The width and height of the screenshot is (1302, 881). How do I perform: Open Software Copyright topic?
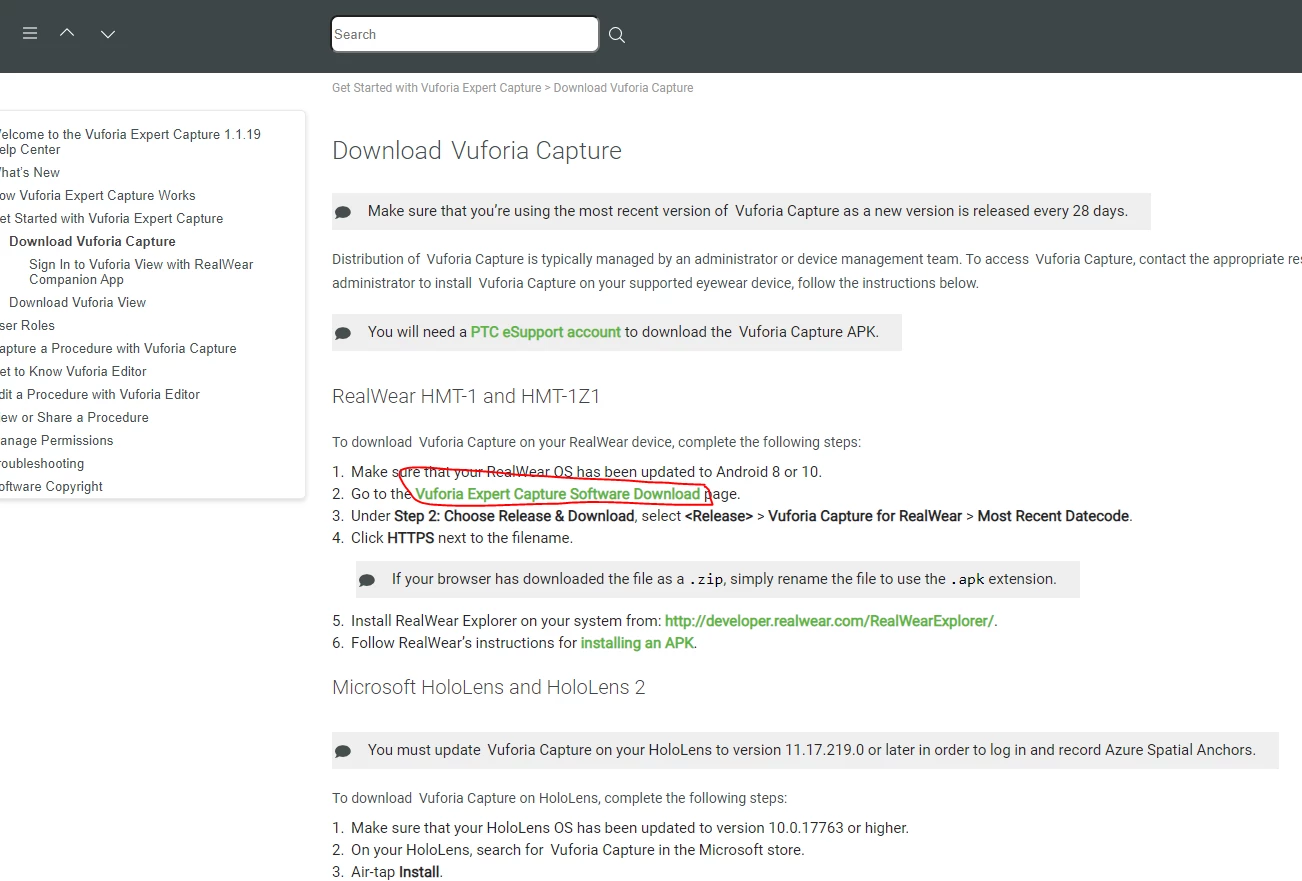point(51,486)
